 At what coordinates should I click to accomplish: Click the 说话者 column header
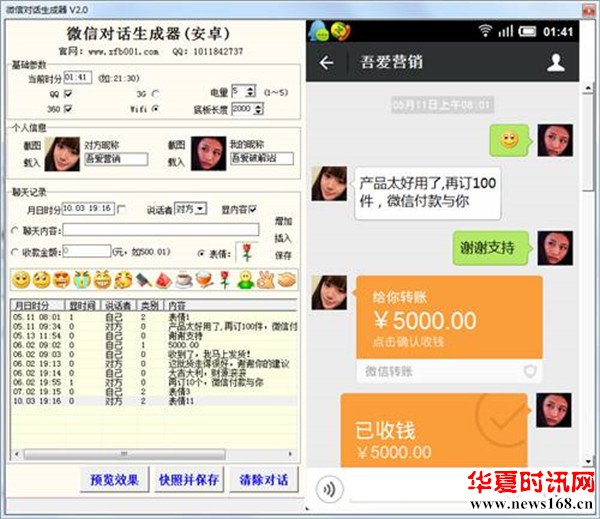tap(119, 305)
